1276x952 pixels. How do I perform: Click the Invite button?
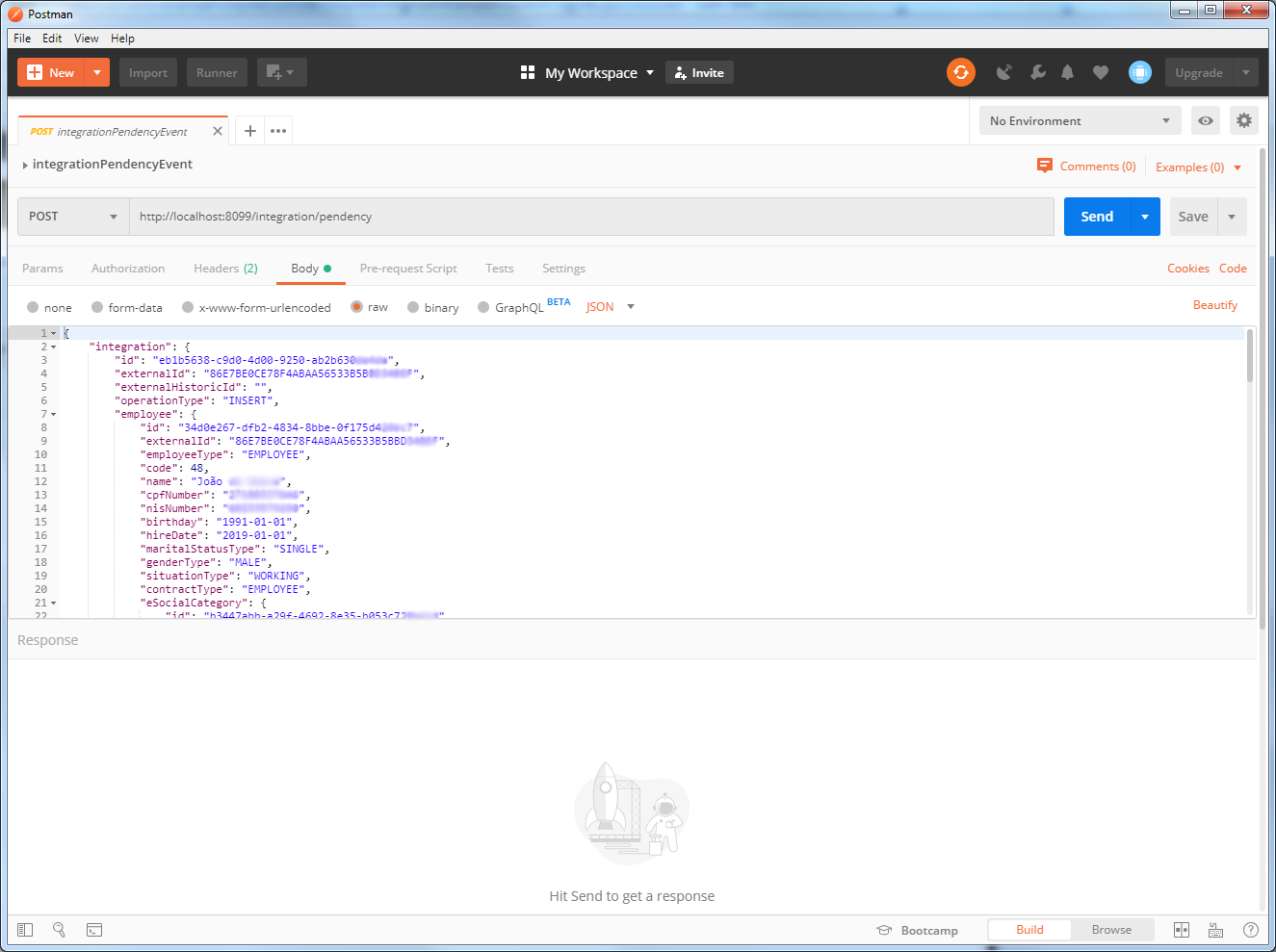(699, 72)
